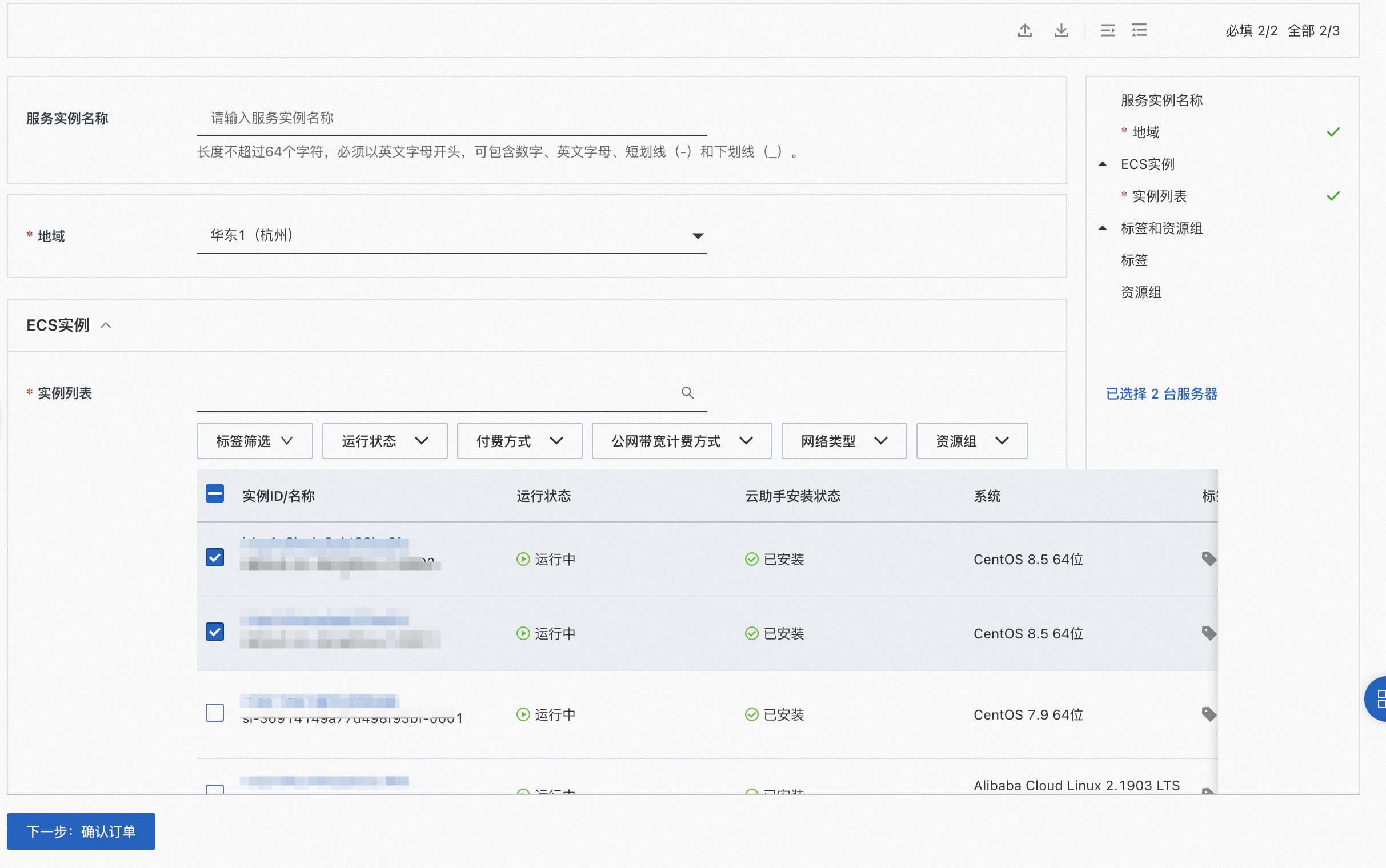Click the 运行状态 column header in table
Viewport: 1386px width, 868px height.
(x=544, y=496)
